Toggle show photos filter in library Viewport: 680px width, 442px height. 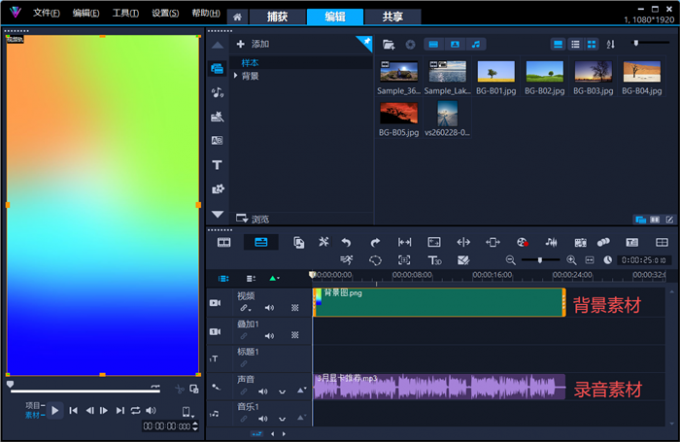[454, 44]
